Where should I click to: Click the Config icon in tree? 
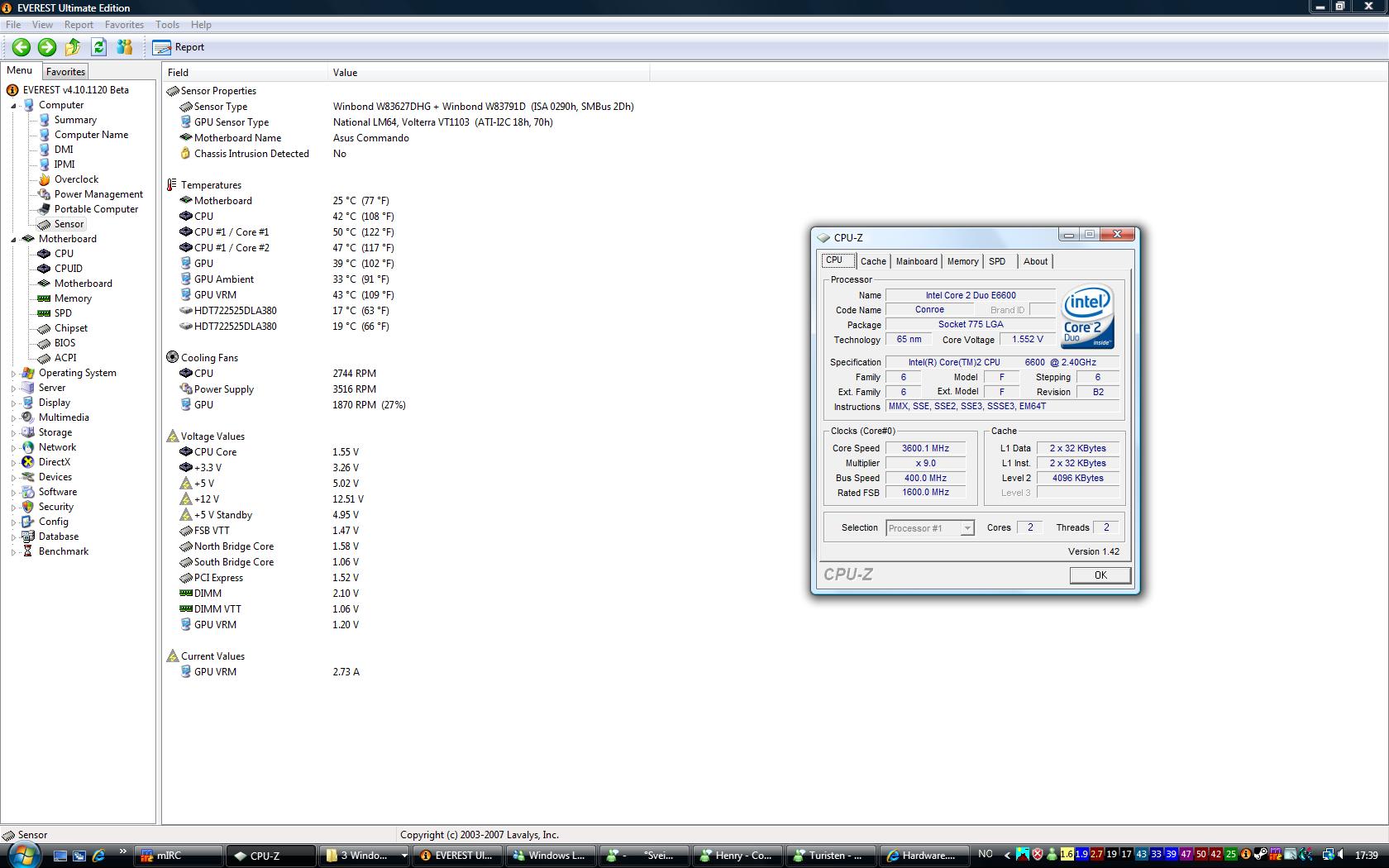pos(28,522)
